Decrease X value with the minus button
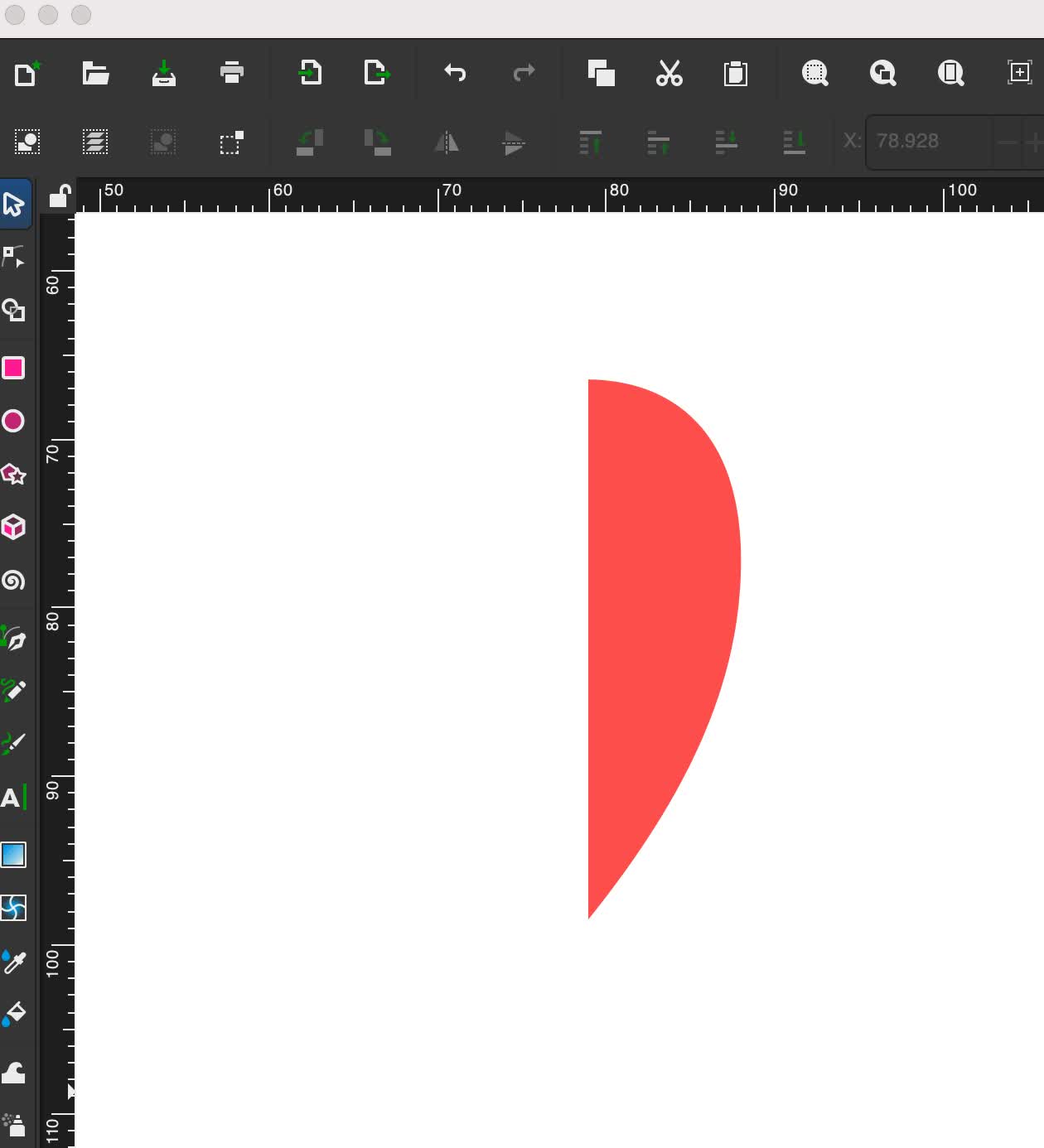 click(1007, 142)
